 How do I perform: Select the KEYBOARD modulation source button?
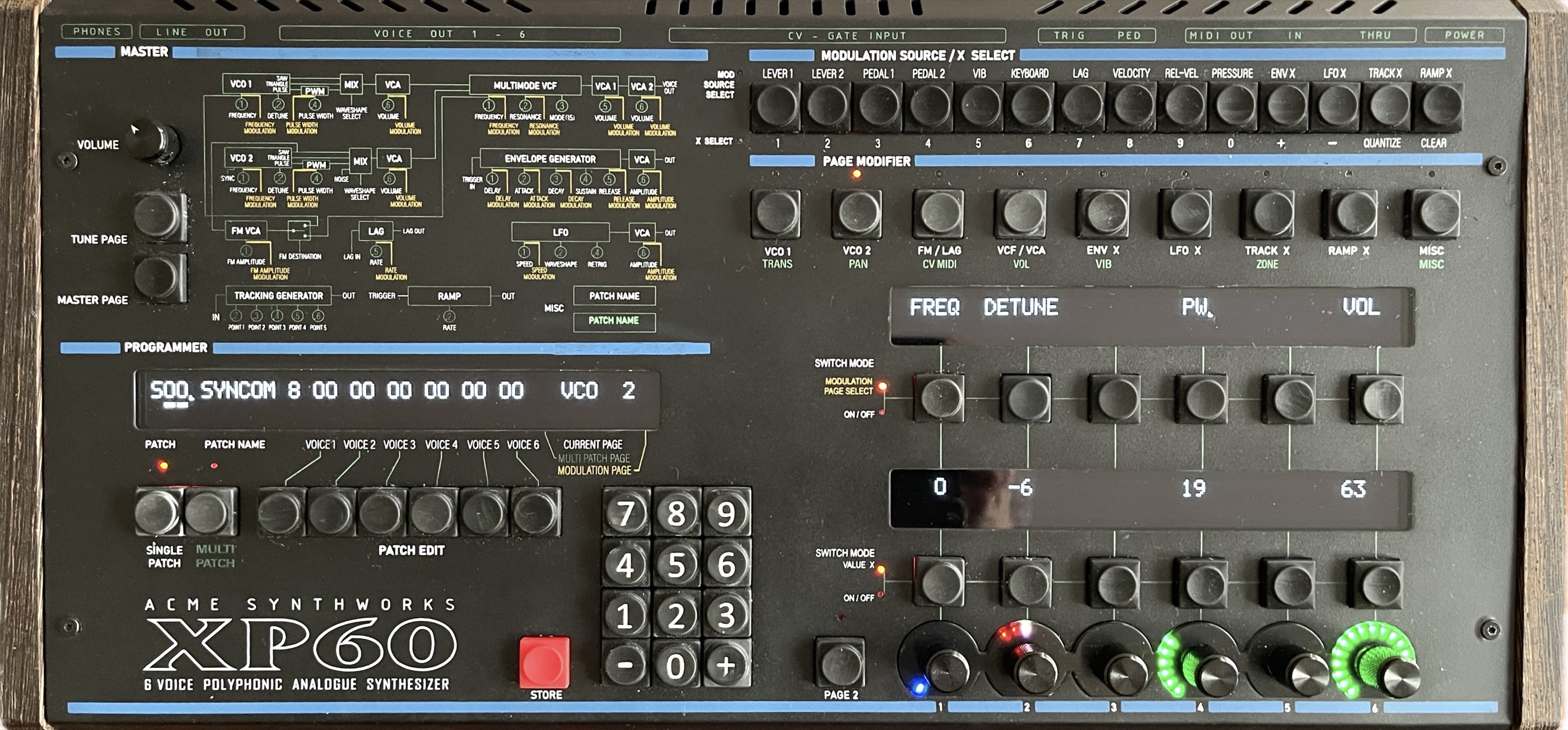1029,107
